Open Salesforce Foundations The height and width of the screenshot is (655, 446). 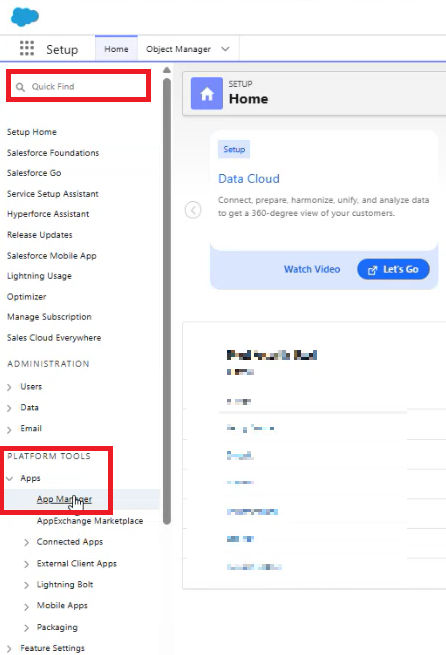(53, 153)
